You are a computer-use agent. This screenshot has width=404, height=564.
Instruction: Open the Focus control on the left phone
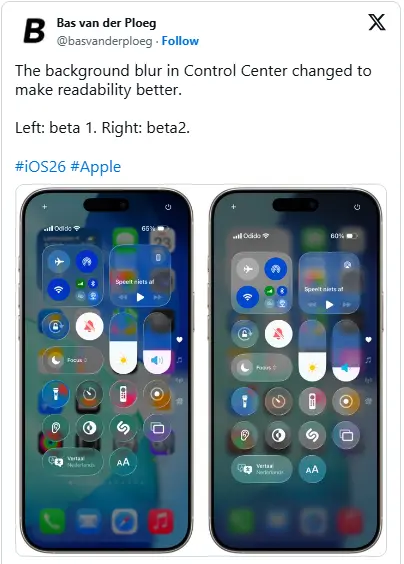coord(72,360)
